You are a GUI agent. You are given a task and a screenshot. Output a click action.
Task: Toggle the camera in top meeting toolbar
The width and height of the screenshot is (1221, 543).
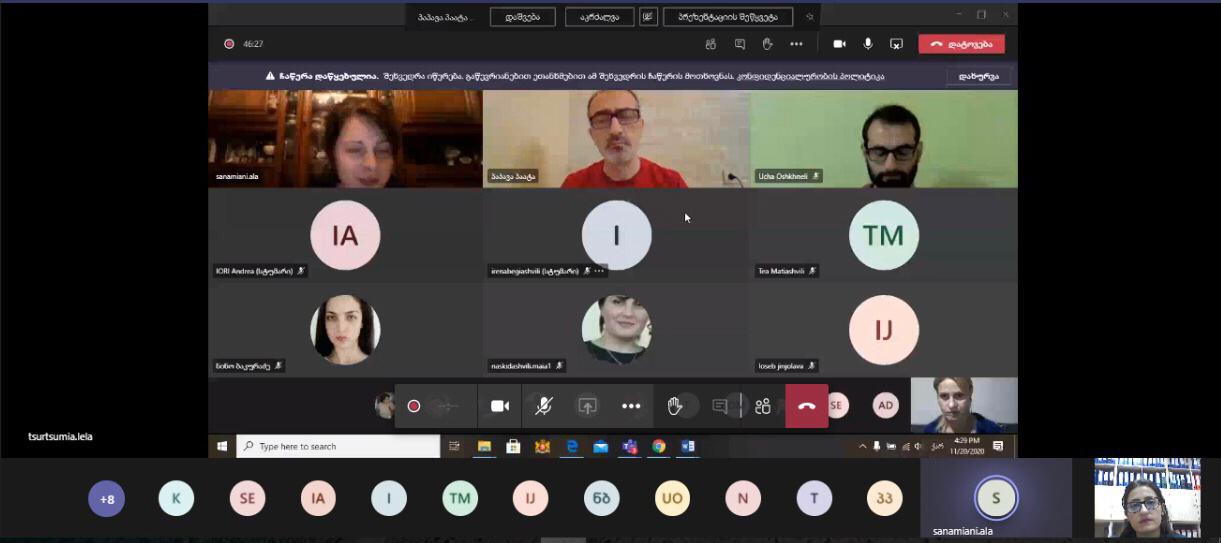[839, 44]
